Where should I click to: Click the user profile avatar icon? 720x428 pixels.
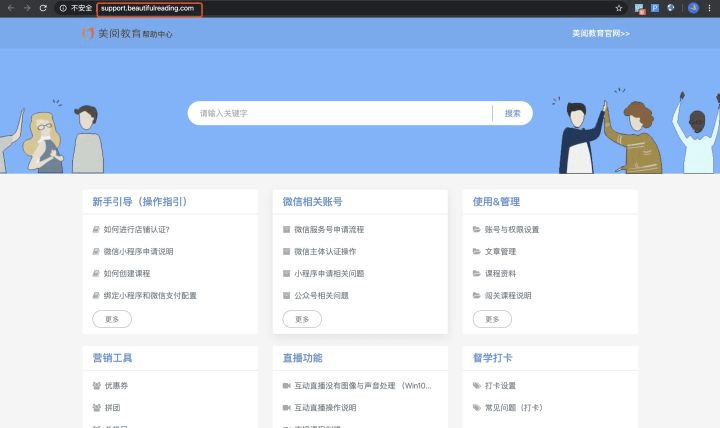click(693, 8)
